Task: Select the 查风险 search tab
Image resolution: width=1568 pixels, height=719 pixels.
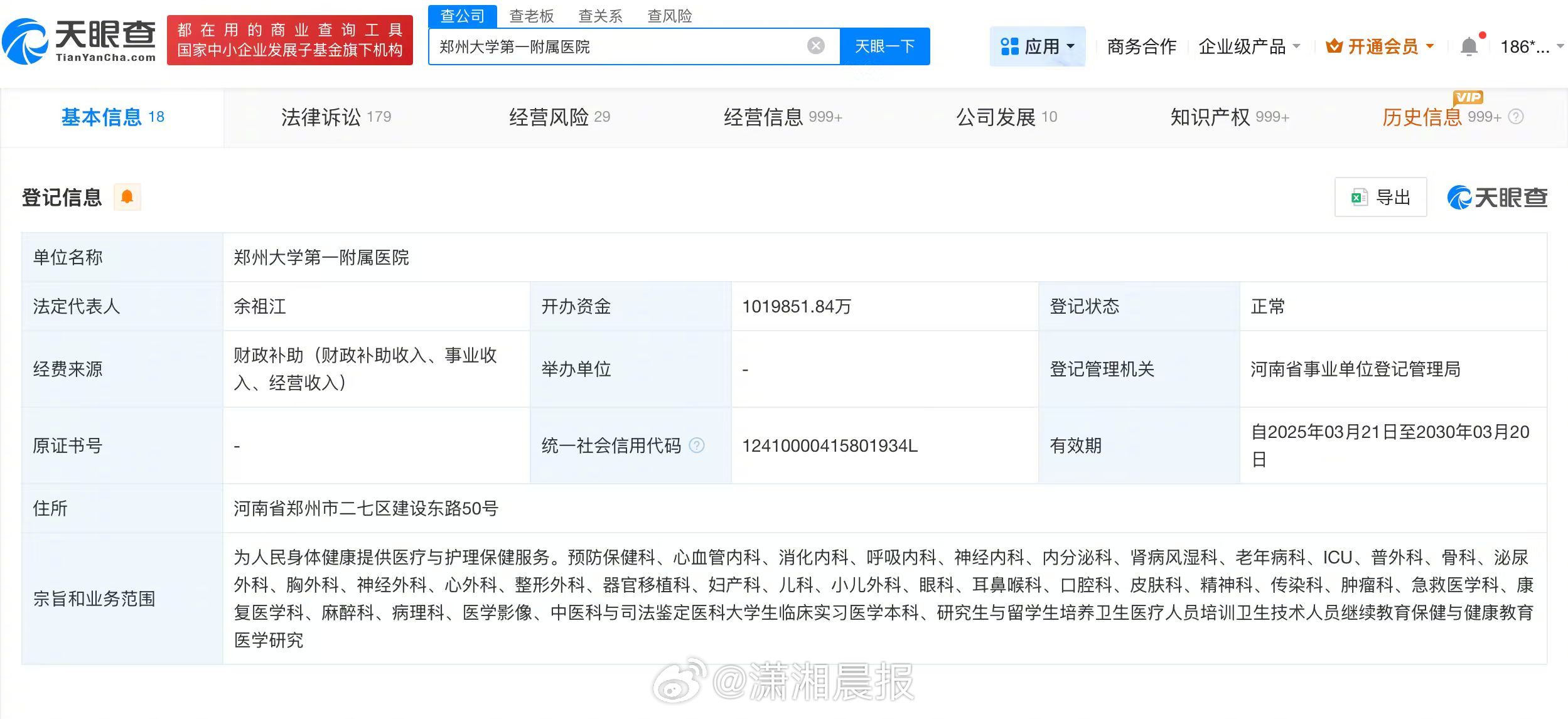Action: click(x=669, y=16)
